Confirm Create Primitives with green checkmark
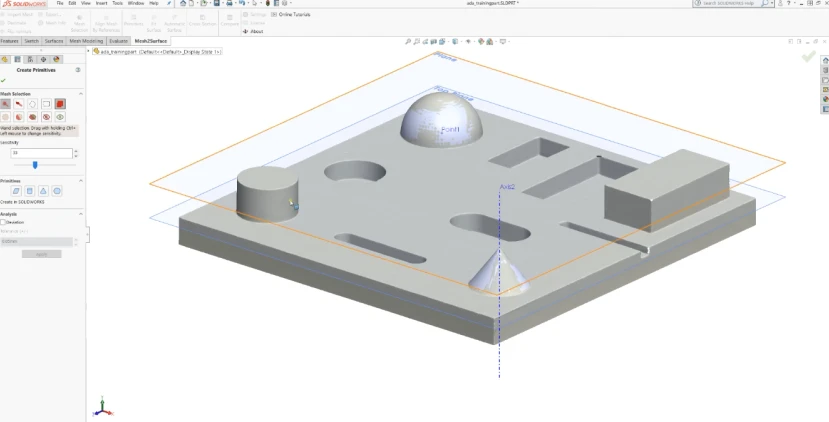The height and width of the screenshot is (422, 829). pos(3,80)
